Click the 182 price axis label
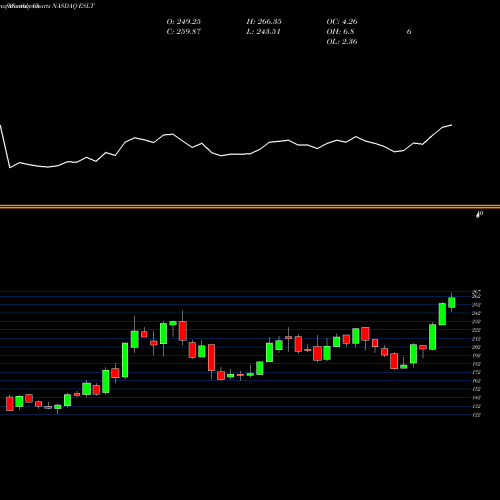The height and width of the screenshot is (500, 500). tap(476, 364)
